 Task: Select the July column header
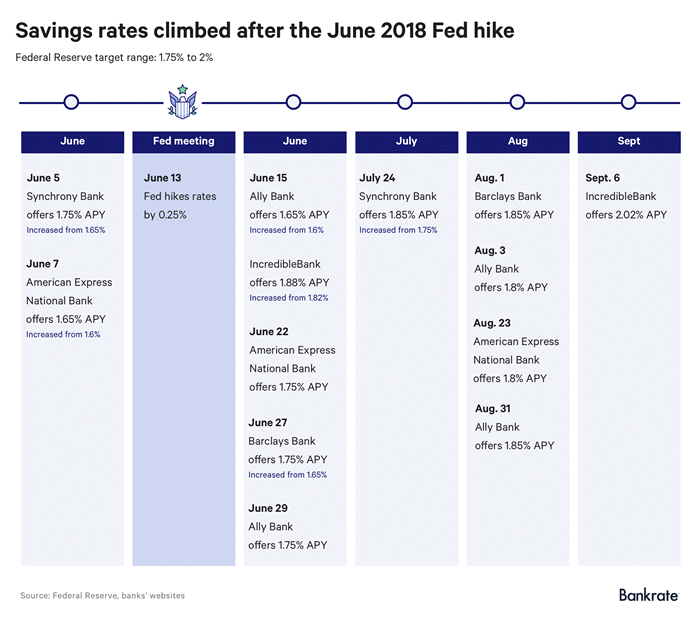pyautogui.click(x=405, y=141)
